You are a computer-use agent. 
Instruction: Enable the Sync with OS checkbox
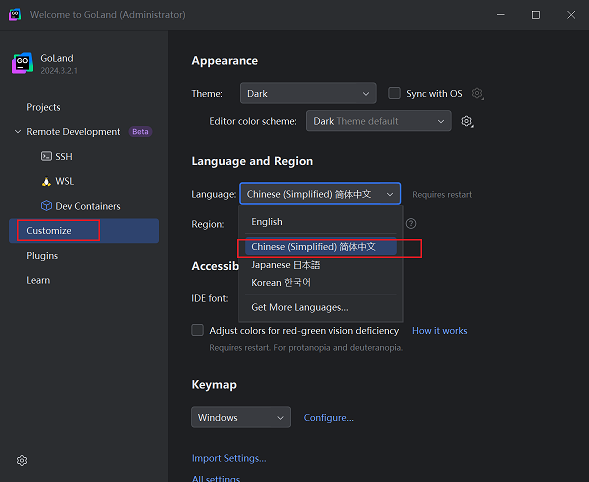point(394,93)
